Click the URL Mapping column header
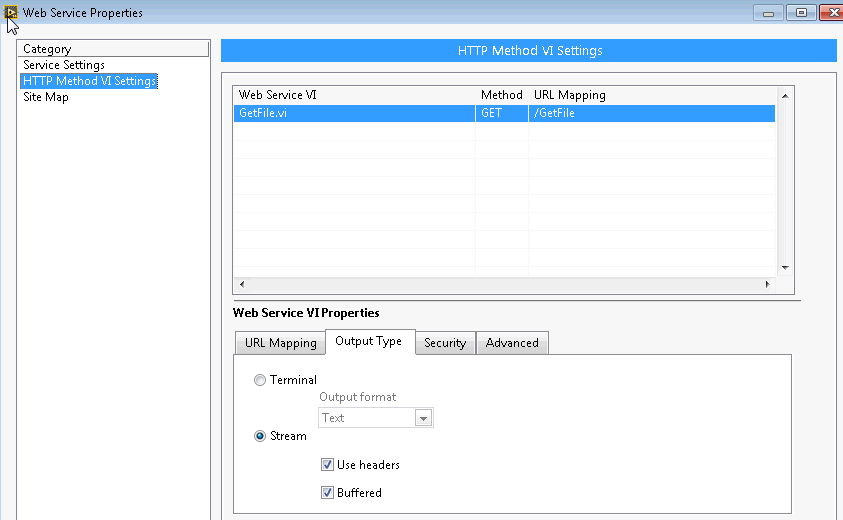The image size is (843, 520). point(569,95)
